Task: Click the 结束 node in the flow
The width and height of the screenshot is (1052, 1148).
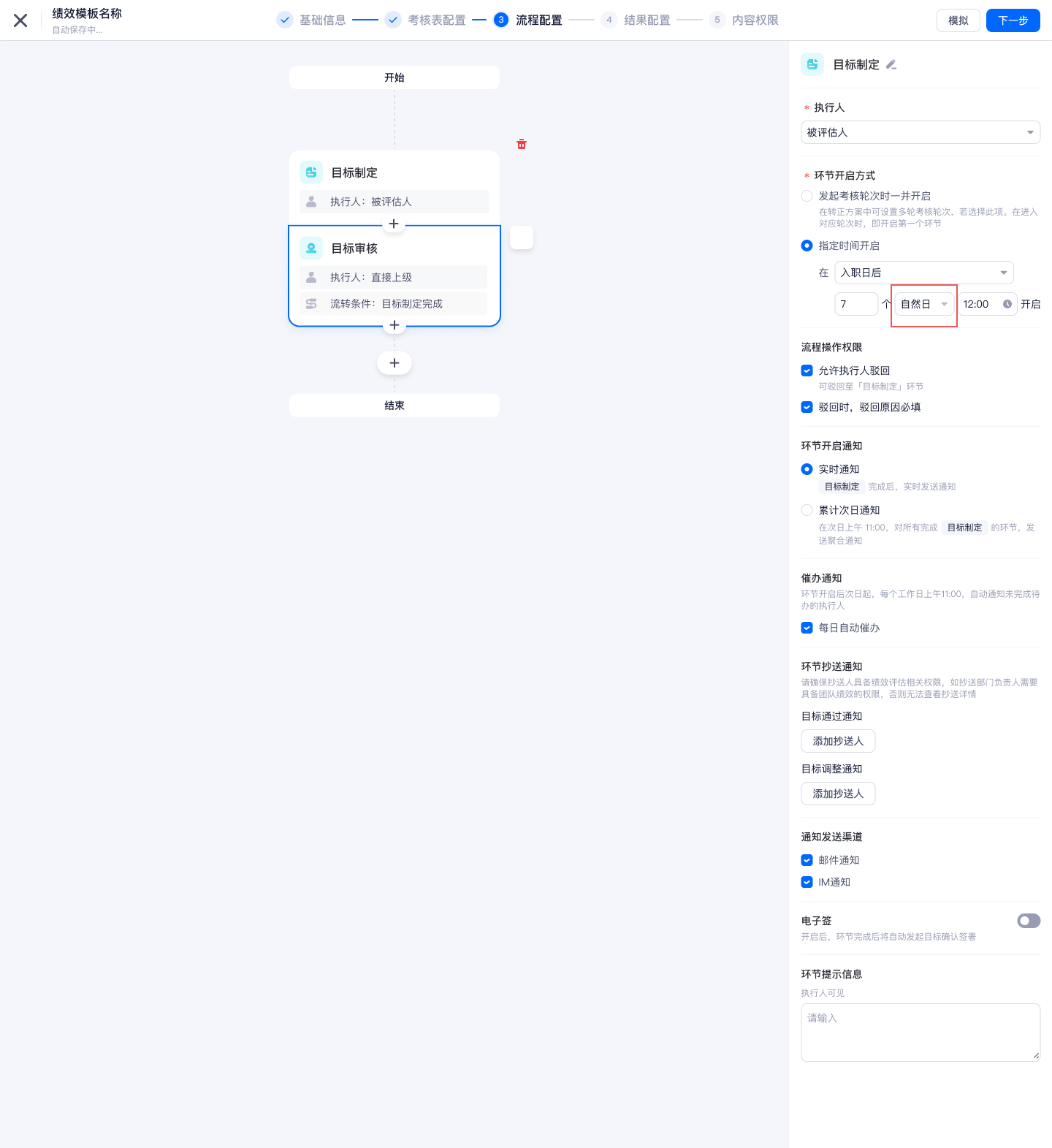Action: tap(394, 406)
